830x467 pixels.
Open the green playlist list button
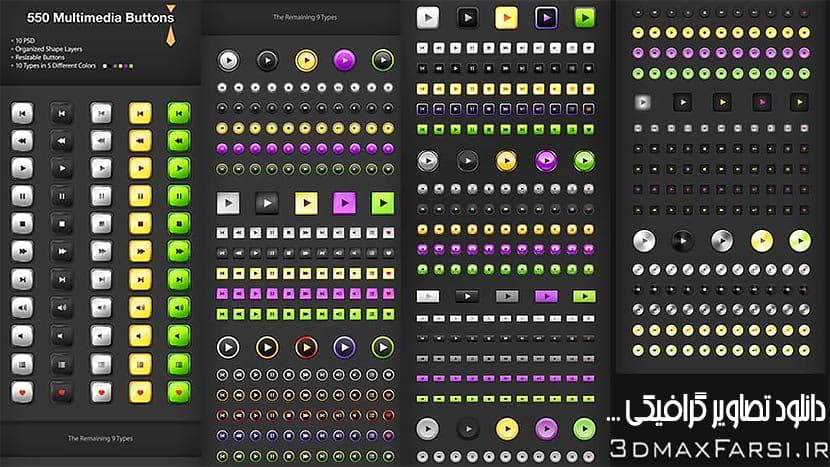[x=180, y=362]
